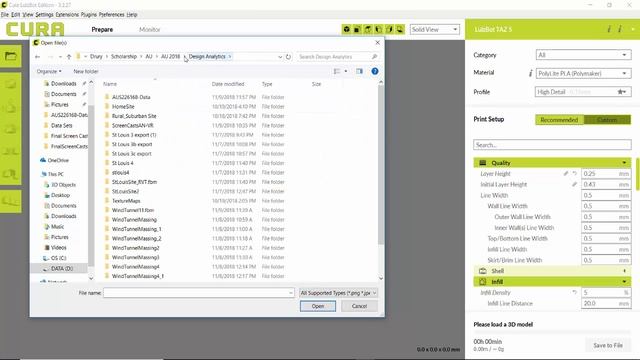640x360 pixels.
Task: Click the File name input field
Action: [x=198, y=293]
